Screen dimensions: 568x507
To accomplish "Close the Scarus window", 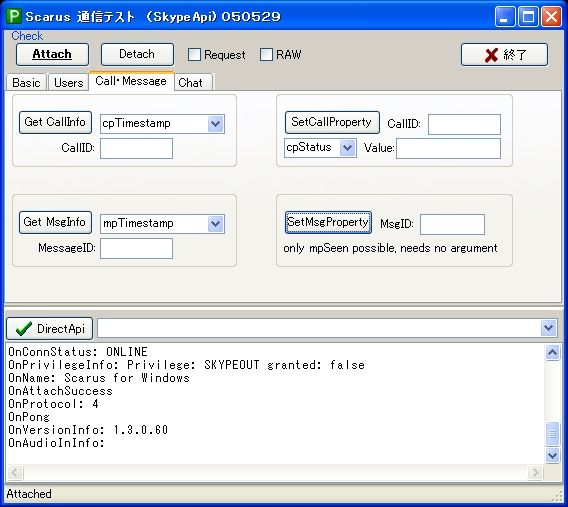I will (x=551, y=17).
